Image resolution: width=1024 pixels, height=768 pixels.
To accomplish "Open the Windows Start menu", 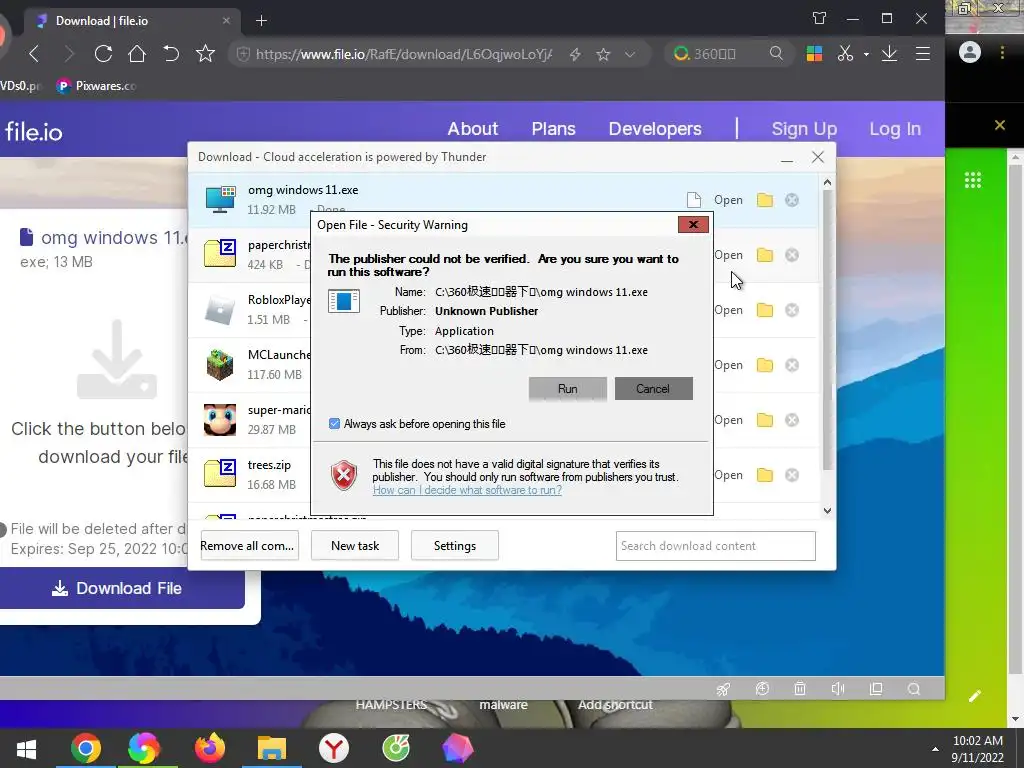I will click(x=26, y=748).
